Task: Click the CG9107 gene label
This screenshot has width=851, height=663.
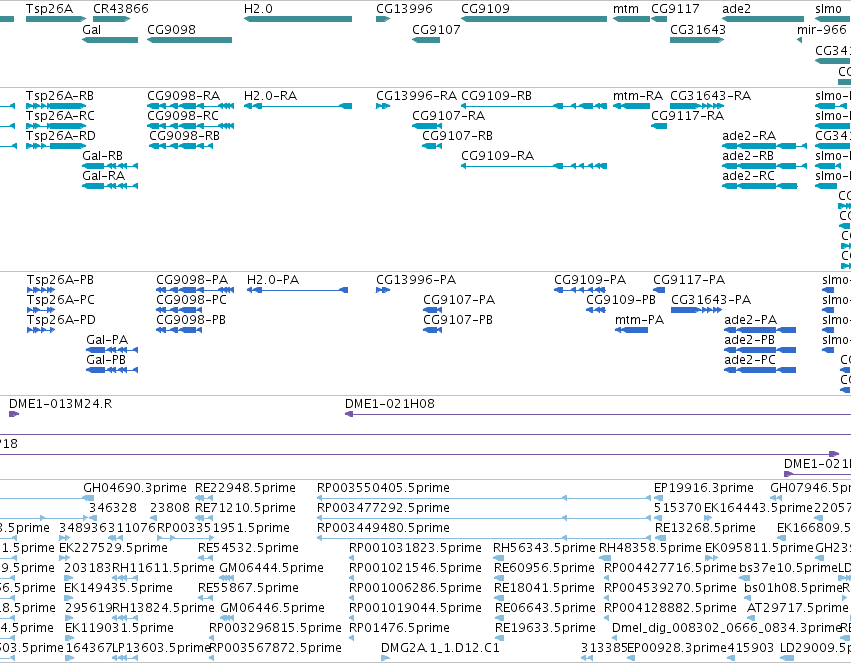Action: tap(436, 29)
